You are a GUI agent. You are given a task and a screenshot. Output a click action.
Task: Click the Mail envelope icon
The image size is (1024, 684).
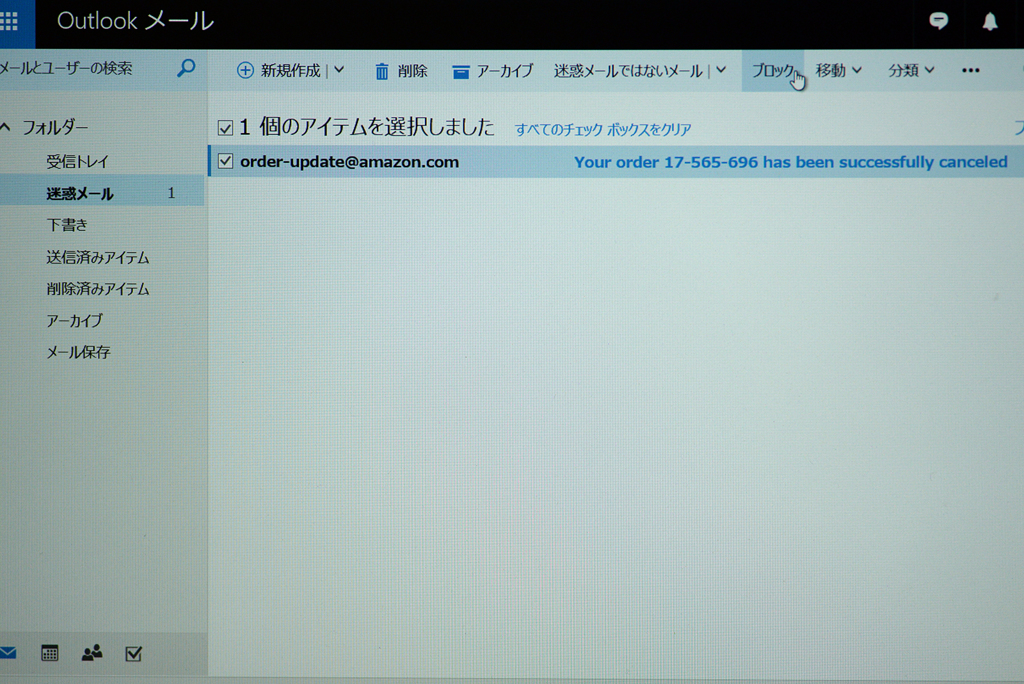pyautogui.click(x=8, y=653)
